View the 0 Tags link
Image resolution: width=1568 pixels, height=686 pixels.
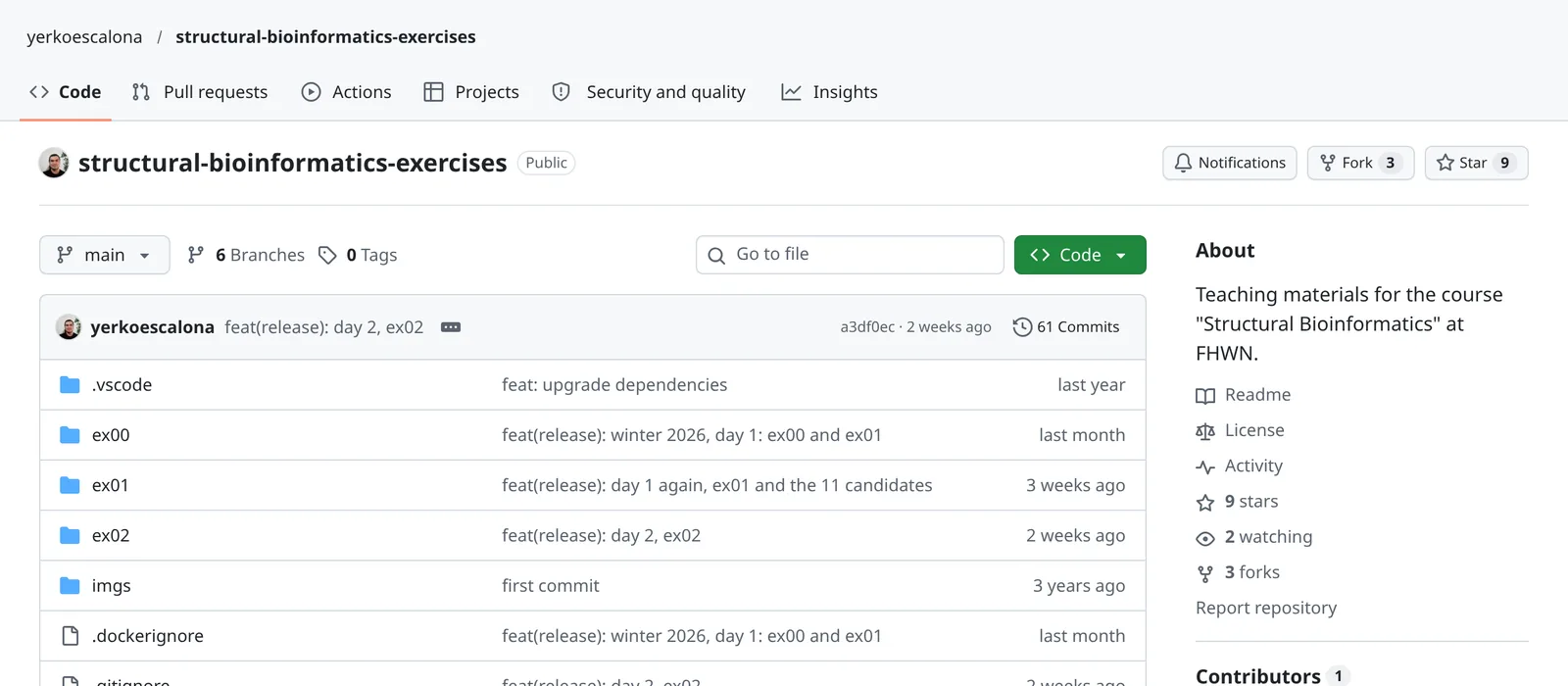[358, 255]
